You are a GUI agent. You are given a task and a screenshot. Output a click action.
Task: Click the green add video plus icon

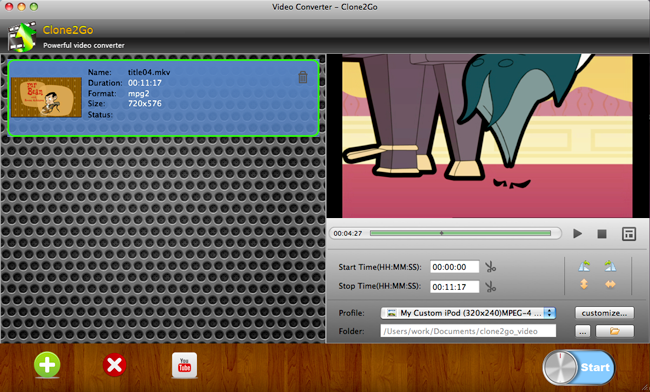pyautogui.click(x=47, y=365)
